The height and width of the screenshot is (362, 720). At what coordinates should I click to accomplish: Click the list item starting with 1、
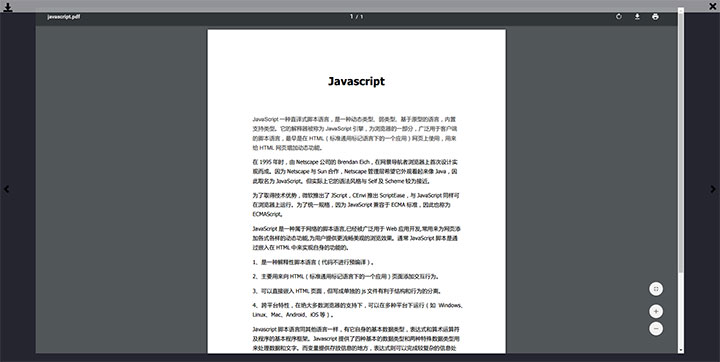[313, 262]
